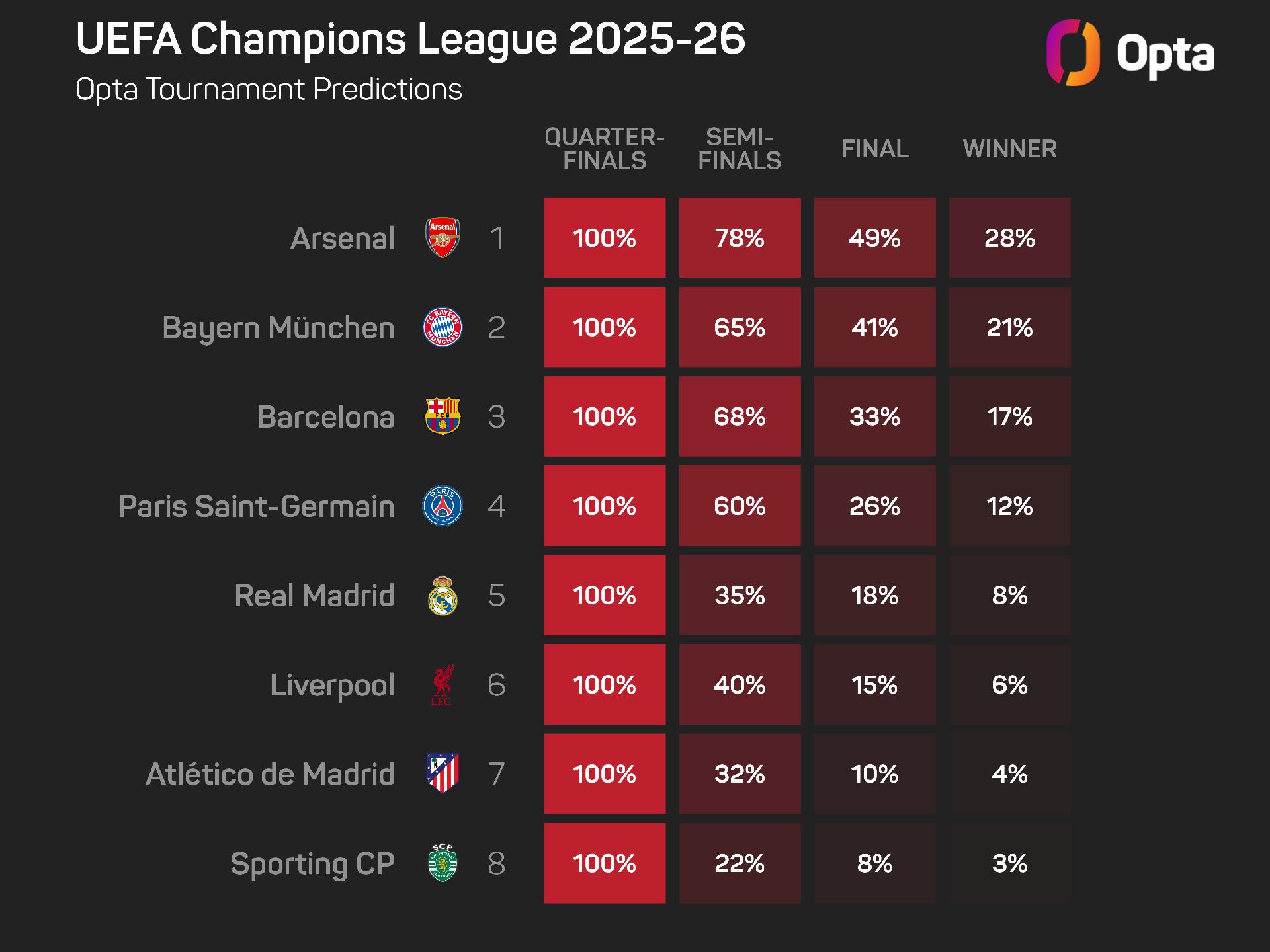Click the Final column header

pyautogui.click(x=874, y=149)
